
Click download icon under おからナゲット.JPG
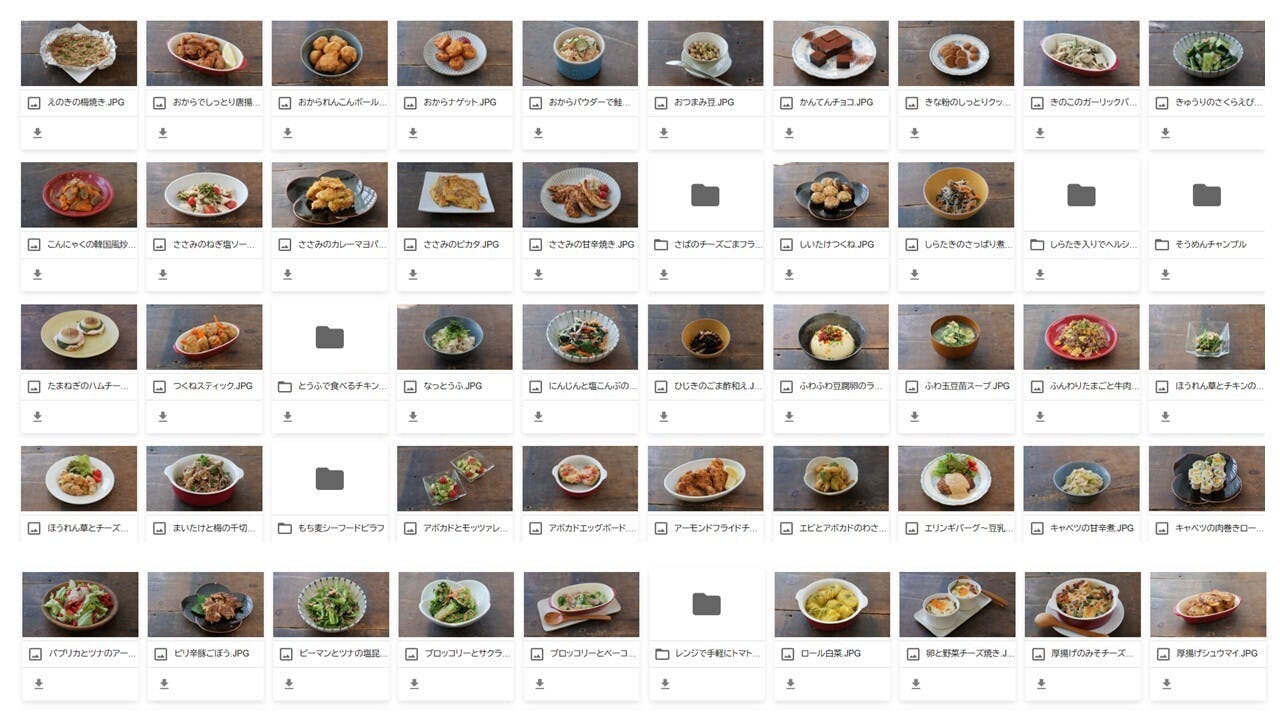point(413,133)
